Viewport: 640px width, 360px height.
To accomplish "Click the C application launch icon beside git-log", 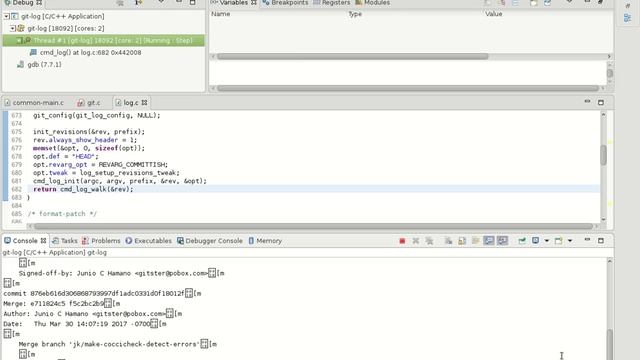I will (15, 16).
